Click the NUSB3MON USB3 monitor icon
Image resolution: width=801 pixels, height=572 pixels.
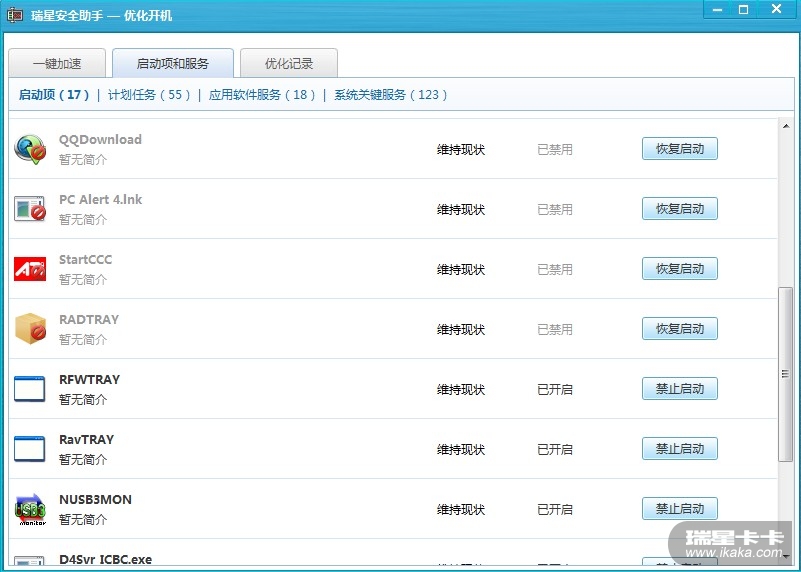click(30, 509)
